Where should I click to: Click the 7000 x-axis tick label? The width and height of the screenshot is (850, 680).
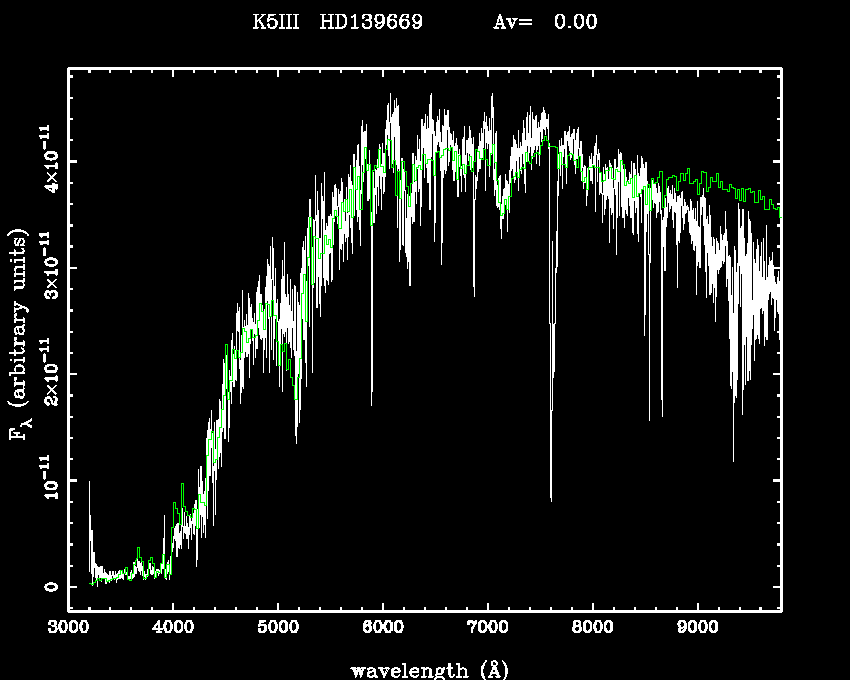487,628
